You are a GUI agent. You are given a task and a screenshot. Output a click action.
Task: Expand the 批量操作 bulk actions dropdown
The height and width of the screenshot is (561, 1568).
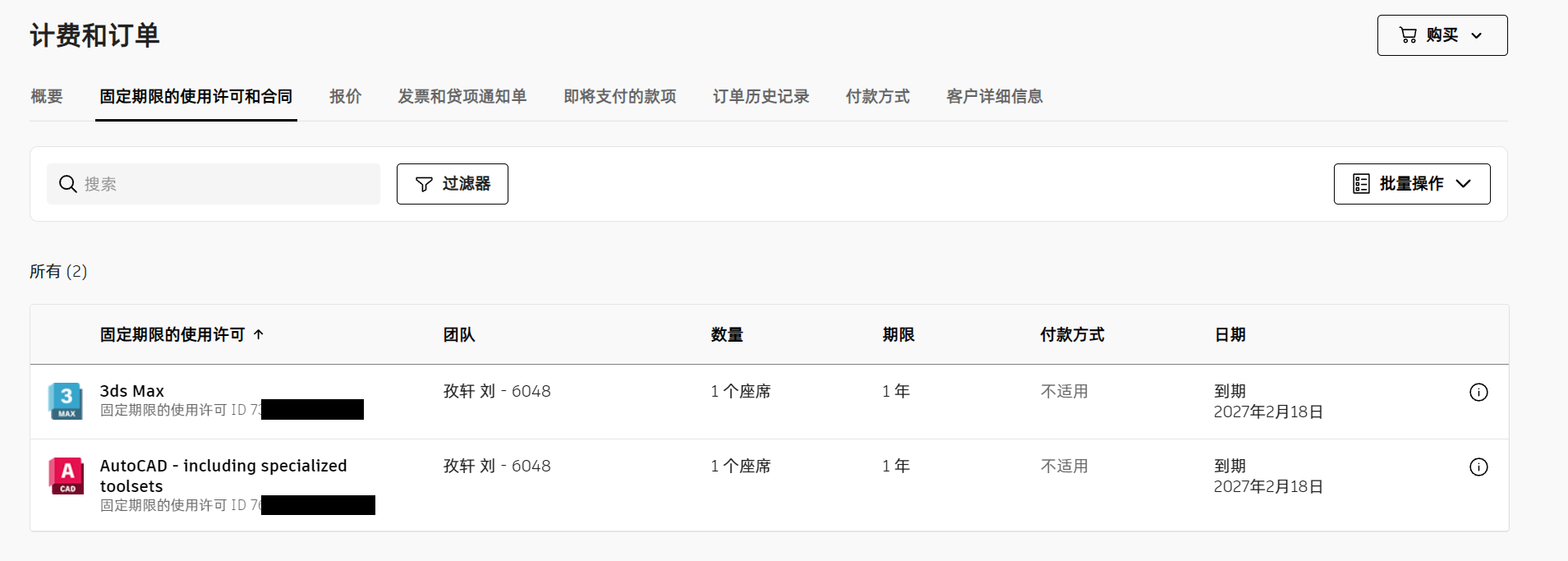(1411, 184)
